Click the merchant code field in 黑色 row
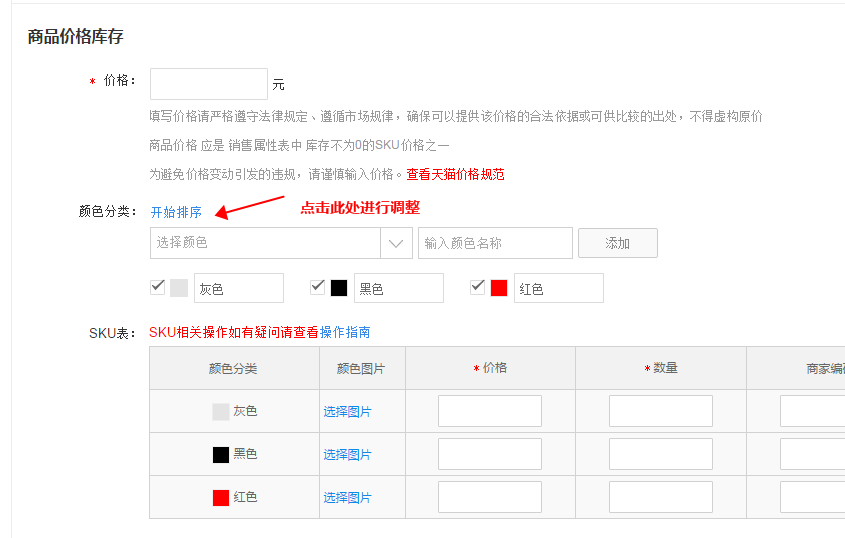The height and width of the screenshot is (538, 845). coord(813,454)
